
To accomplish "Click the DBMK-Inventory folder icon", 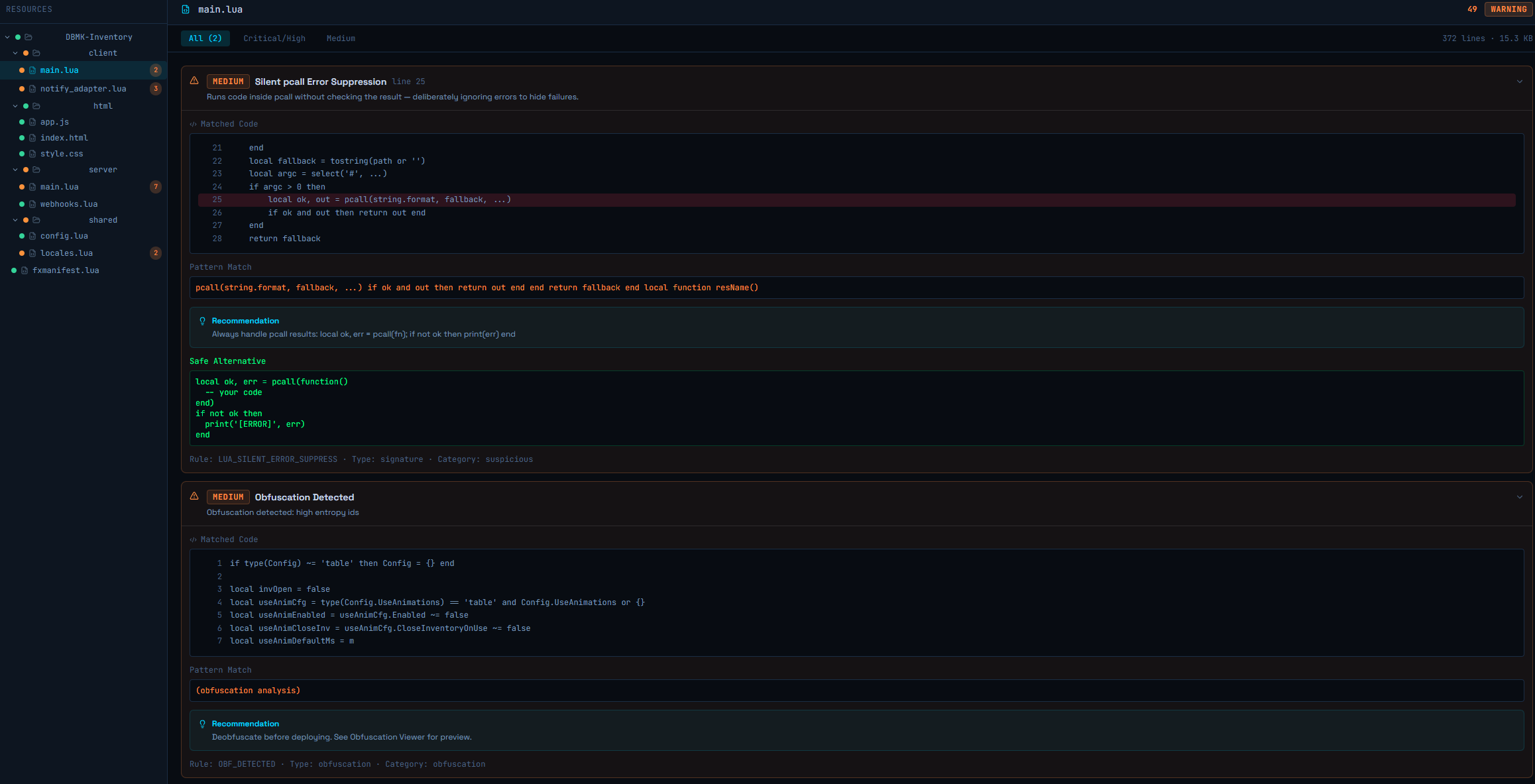I will (x=28, y=37).
